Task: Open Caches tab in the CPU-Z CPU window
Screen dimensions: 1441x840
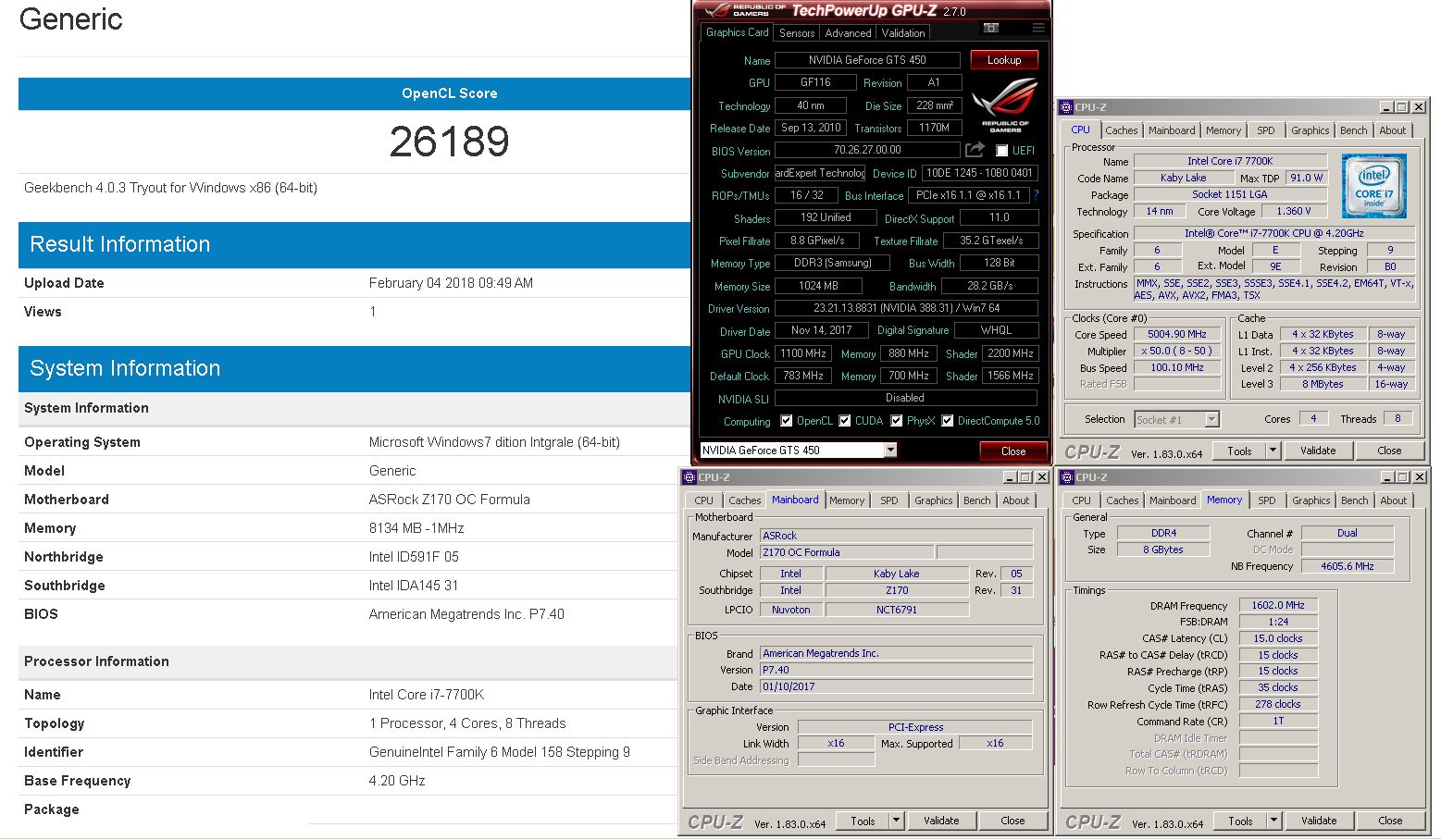Action: click(1121, 130)
